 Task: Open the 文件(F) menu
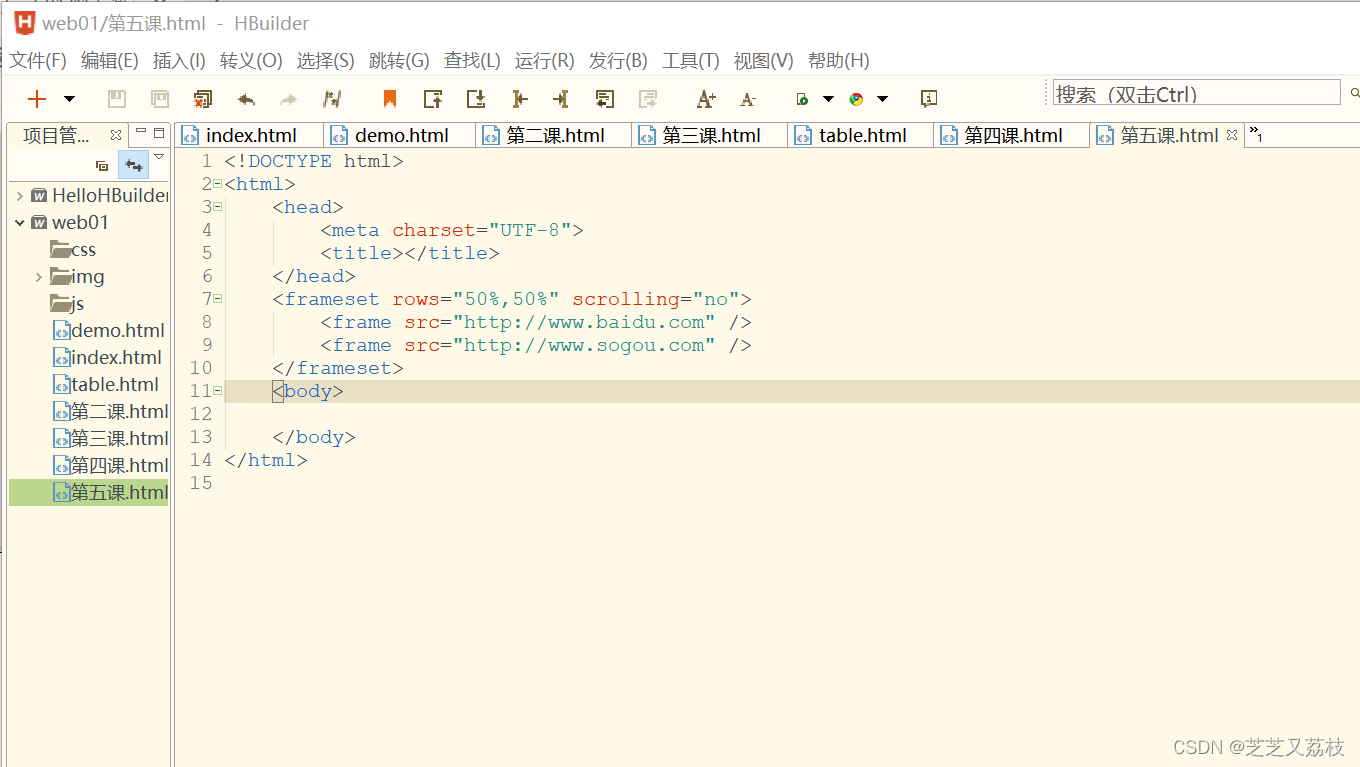(x=38, y=61)
